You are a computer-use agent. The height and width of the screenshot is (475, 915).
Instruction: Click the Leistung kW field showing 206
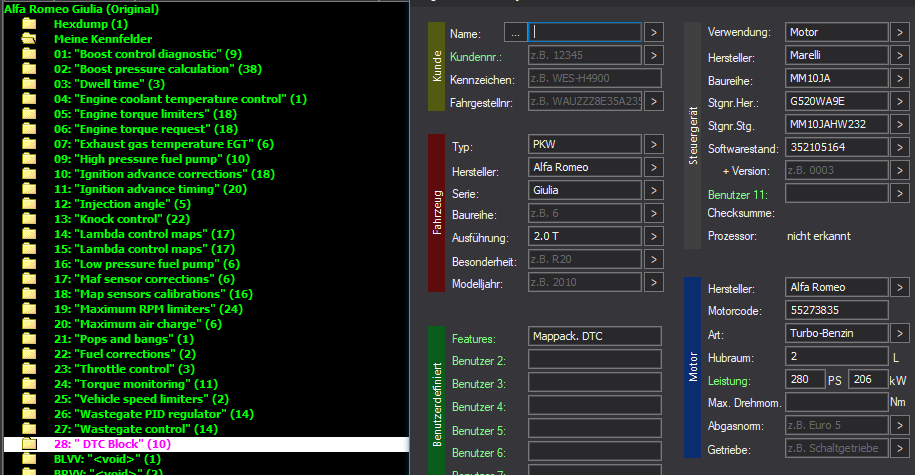pos(868,379)
